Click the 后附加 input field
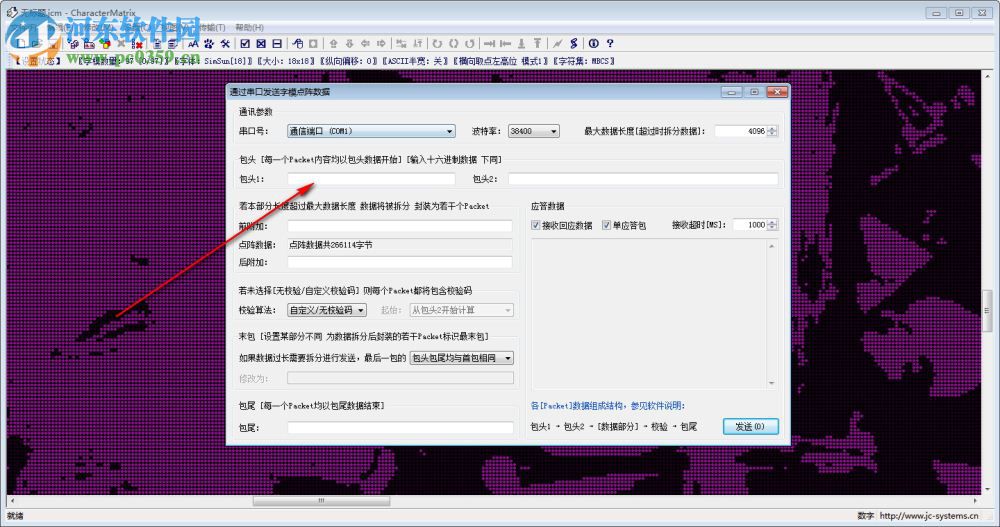The image size is (1000, 527). pyautogui.click(x=400, y=262)
